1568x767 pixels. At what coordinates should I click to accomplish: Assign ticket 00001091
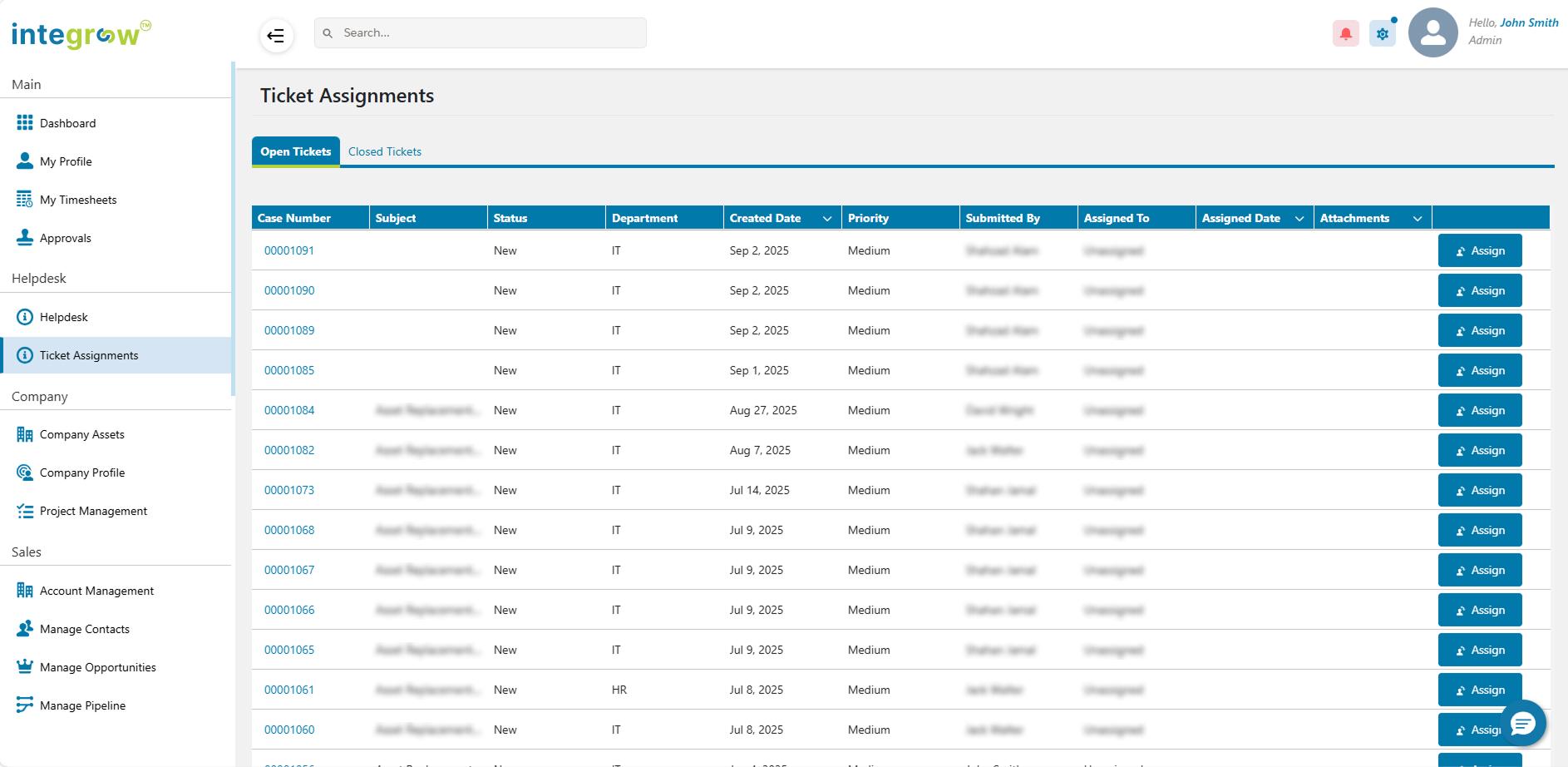point(1479,250)
